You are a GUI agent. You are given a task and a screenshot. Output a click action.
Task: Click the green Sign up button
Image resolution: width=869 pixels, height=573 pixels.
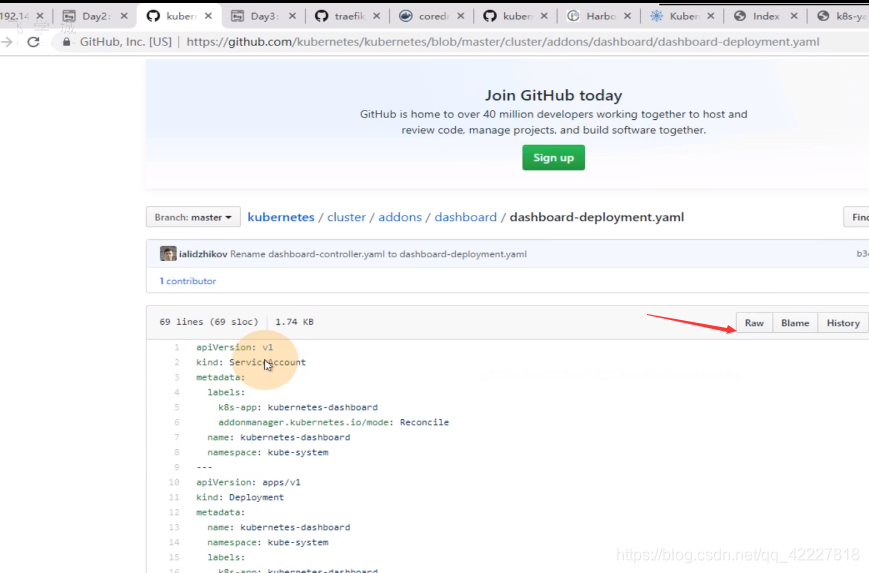pos(553,157)
